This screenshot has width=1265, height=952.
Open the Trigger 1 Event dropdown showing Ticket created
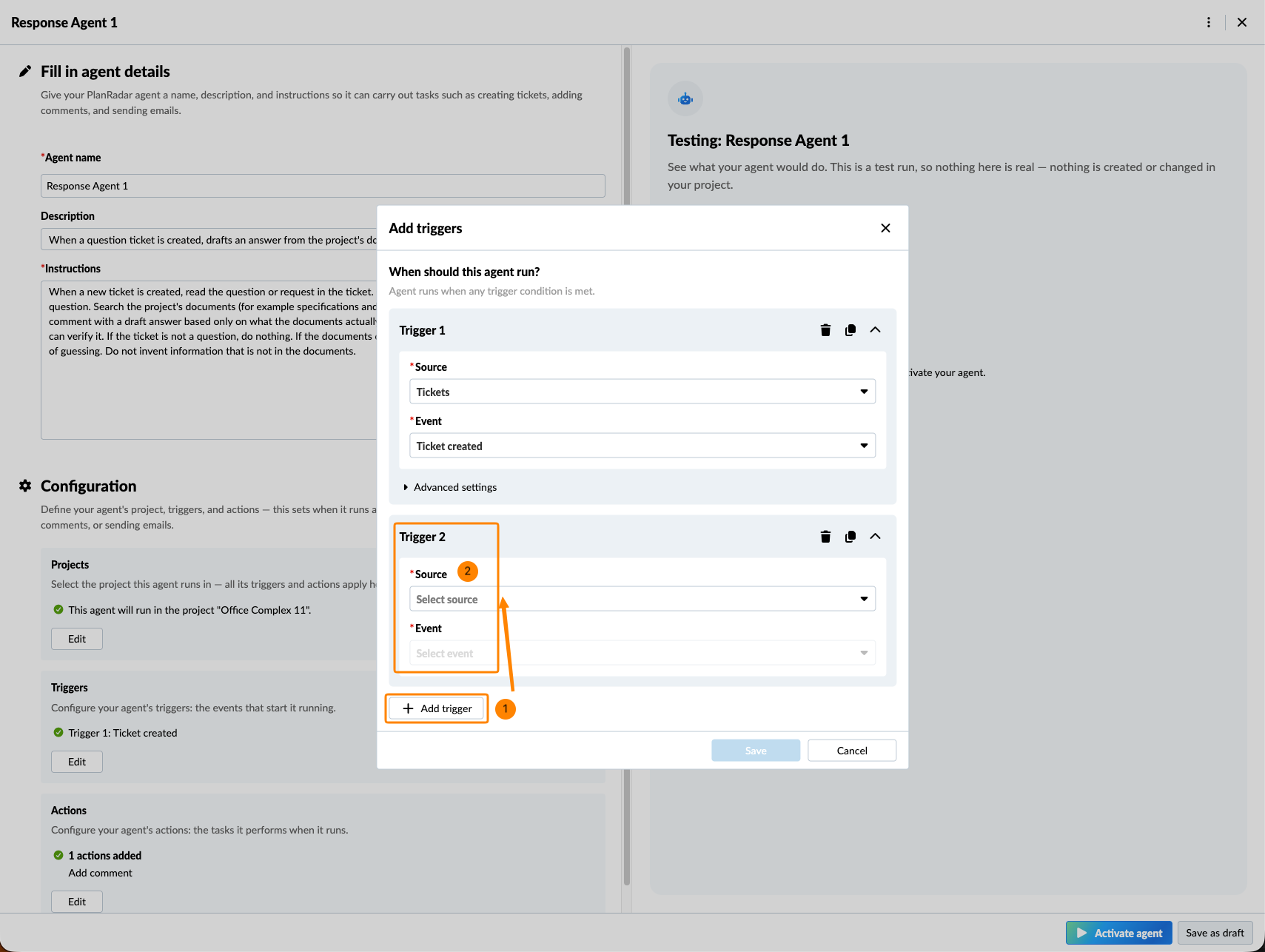(642, 446)
